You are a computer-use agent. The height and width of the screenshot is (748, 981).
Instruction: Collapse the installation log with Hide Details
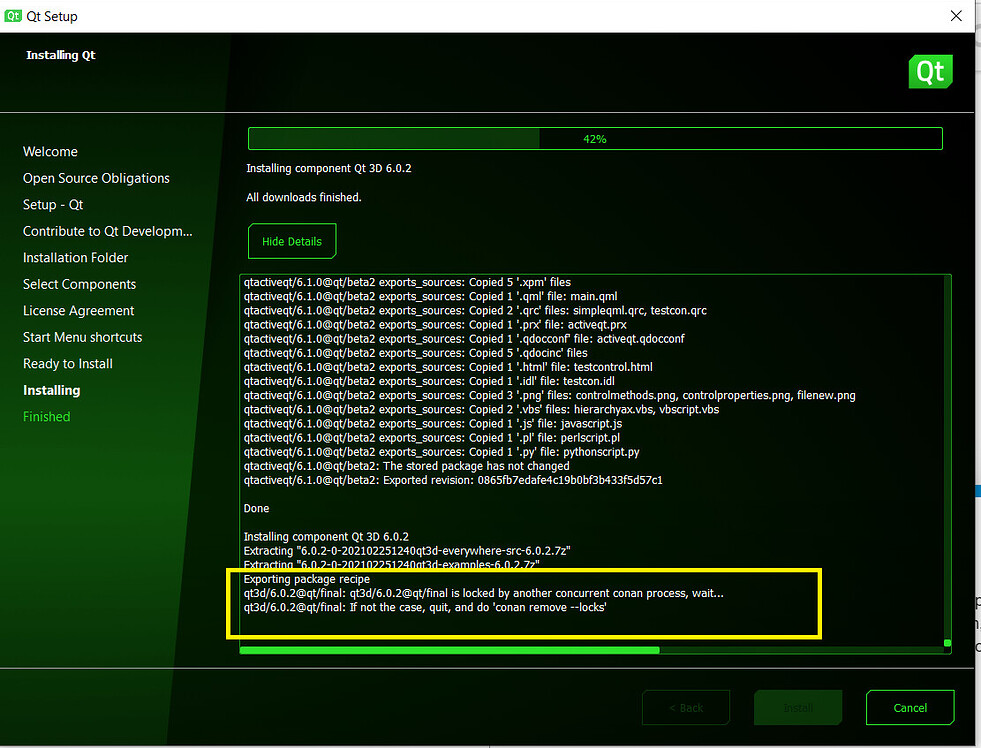[291, 241]
